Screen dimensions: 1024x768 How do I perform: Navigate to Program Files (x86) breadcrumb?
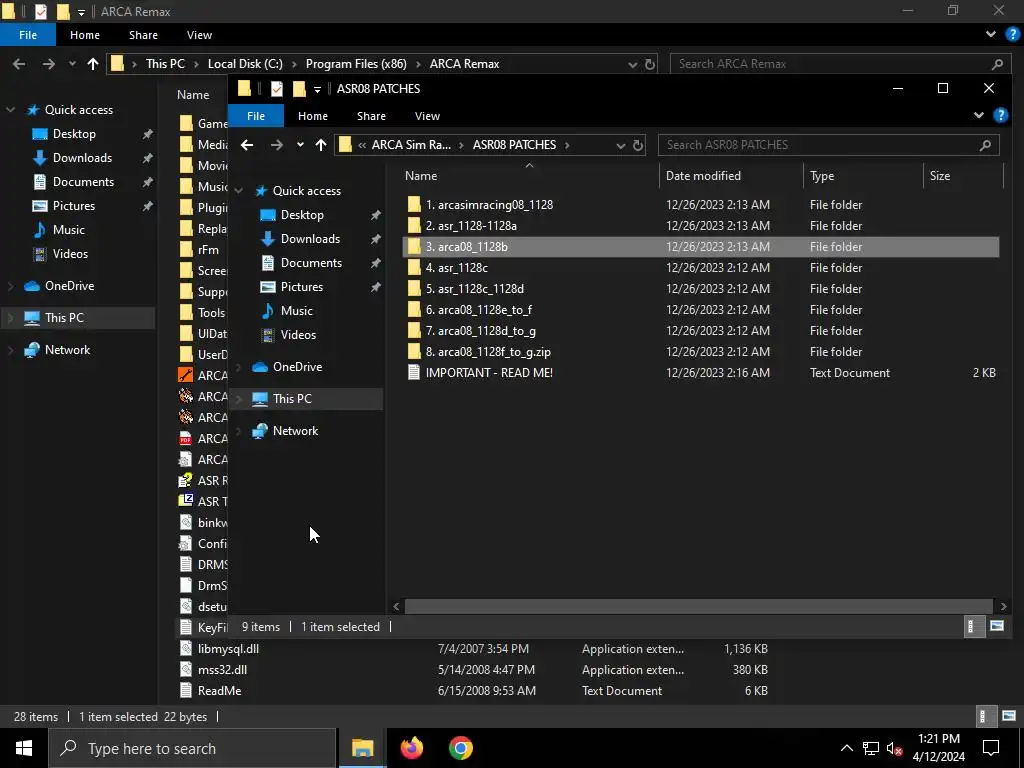[356, 64]
